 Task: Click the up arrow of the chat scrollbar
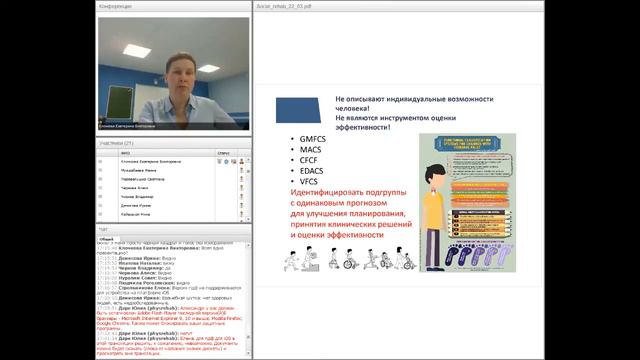pyautogui.click(x=248, y=246)
